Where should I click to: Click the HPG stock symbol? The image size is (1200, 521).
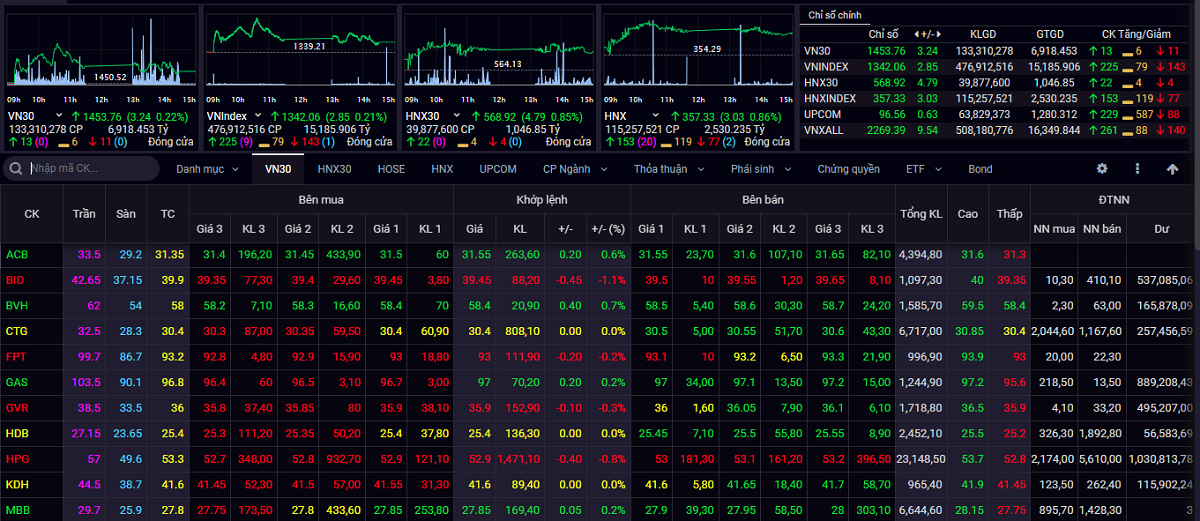click(17, 459)
